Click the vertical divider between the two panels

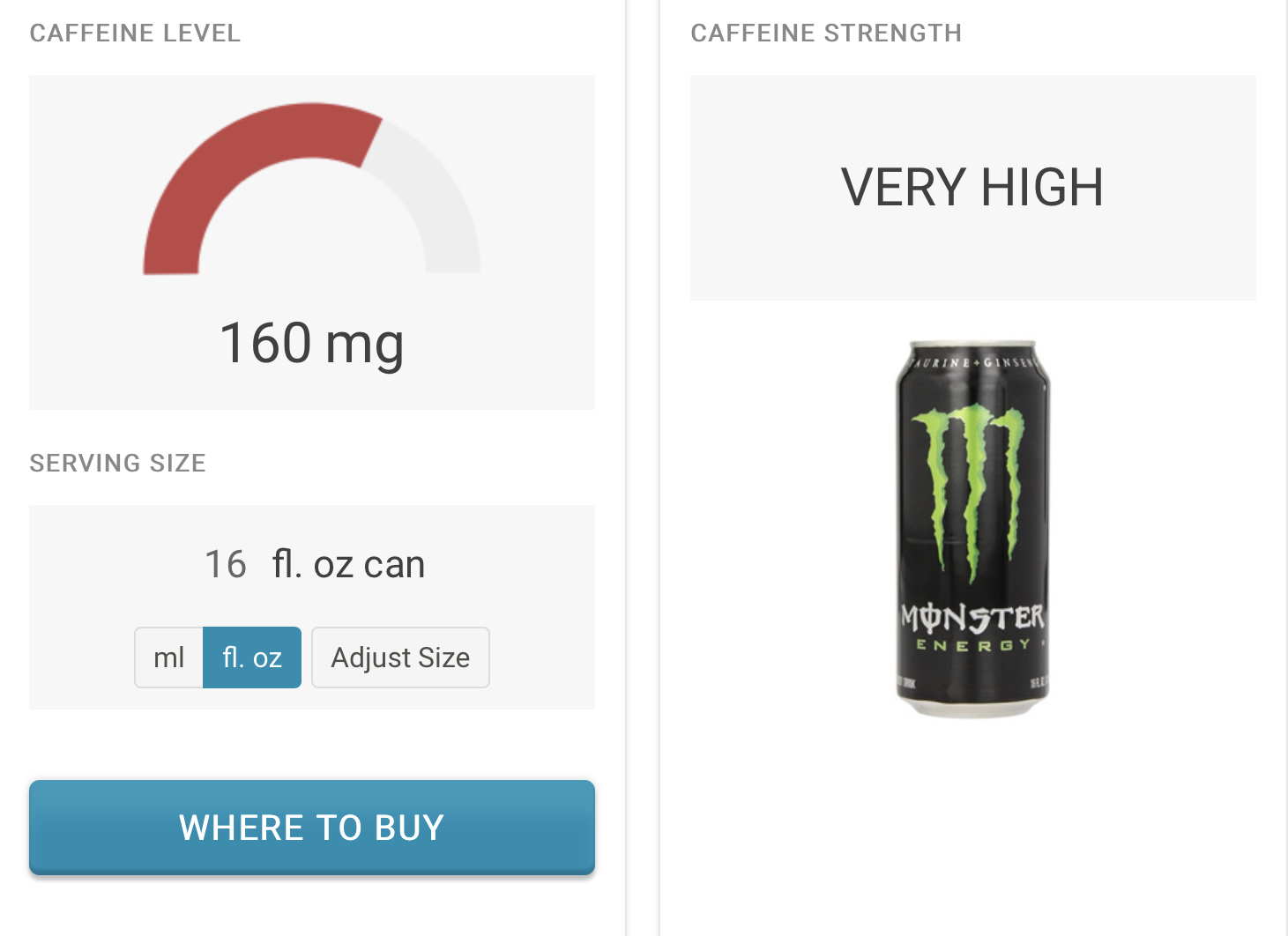point(643,467)
